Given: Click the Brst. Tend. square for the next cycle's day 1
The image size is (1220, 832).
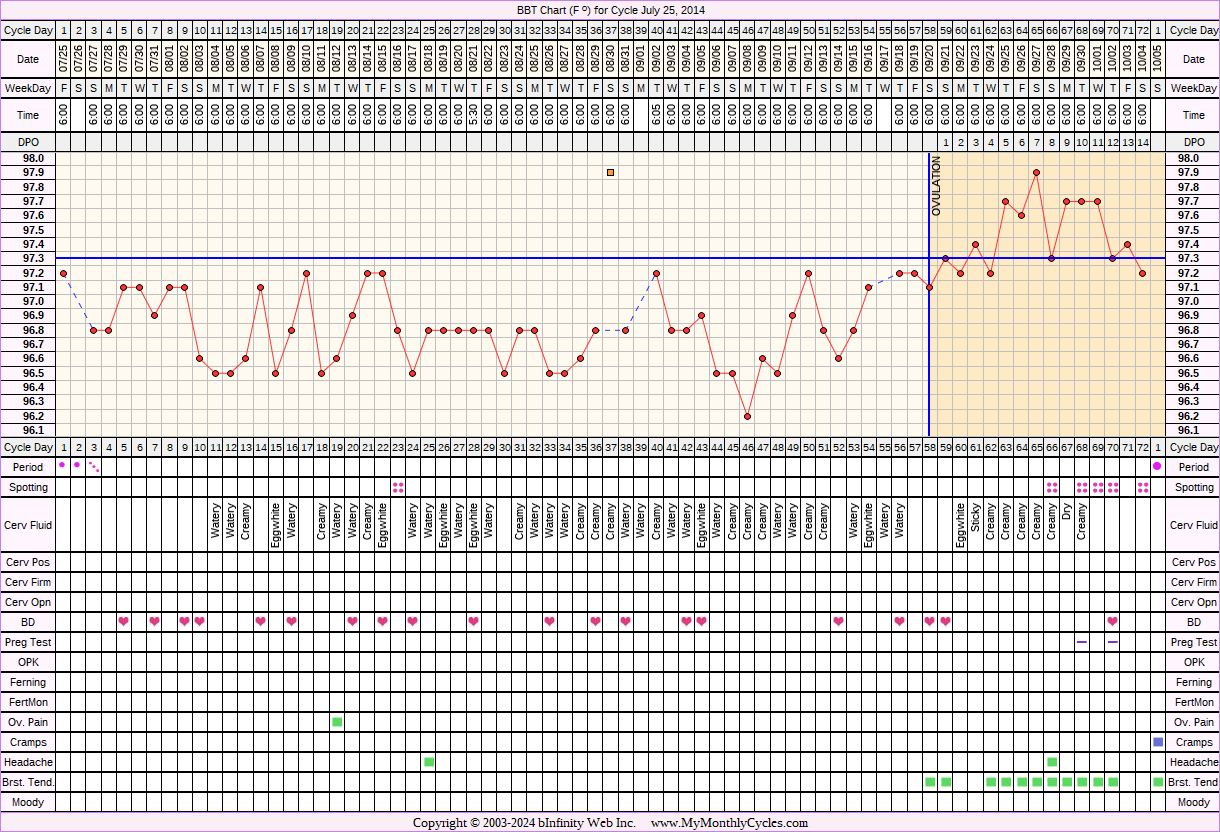Looking at the screenshot, I should (x=1157, y=781).
